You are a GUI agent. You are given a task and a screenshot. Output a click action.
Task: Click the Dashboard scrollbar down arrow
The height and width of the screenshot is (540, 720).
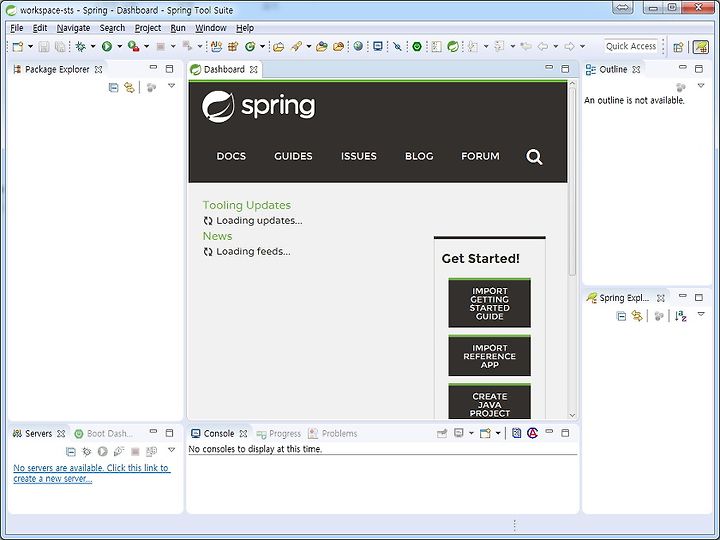pyautogui.click(x=572, y=415)
